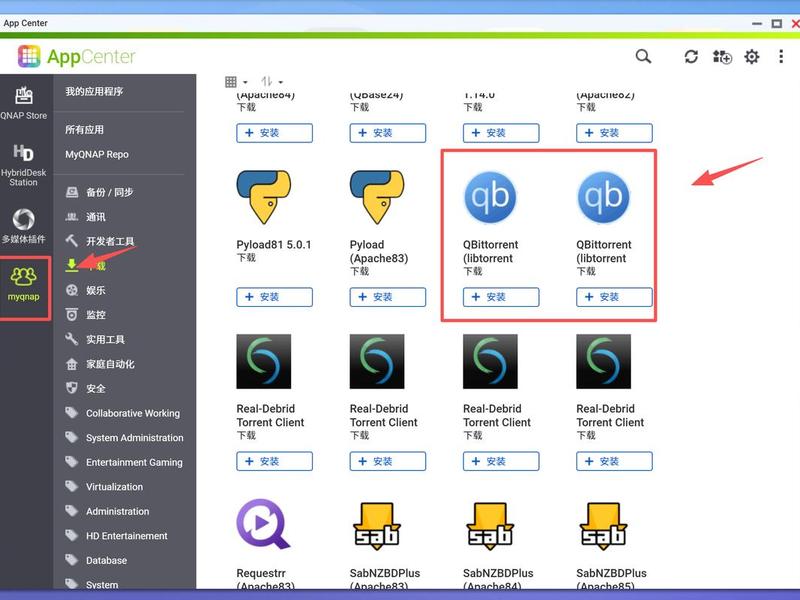This screenshot has width=800, height=600.
Task: Select the 实用工具 category
Action: pyautogui.click(x=95, y=339)
